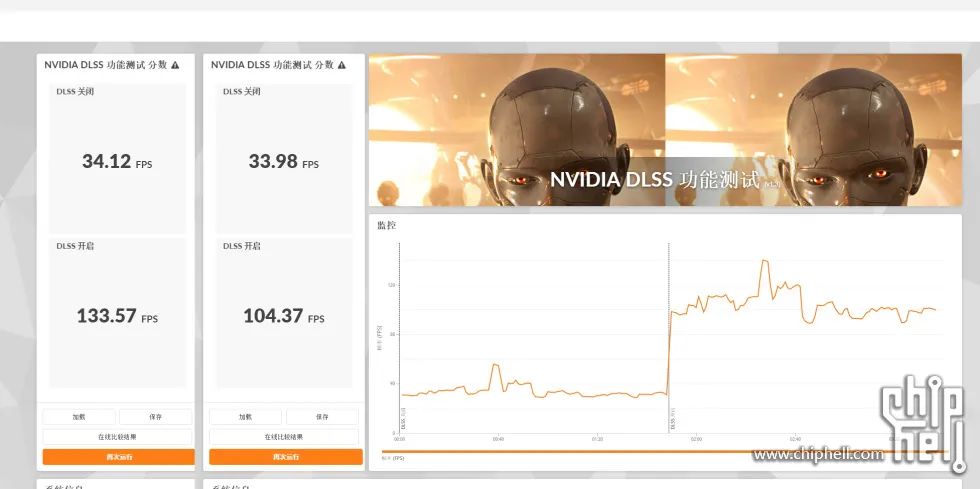Click the highest peak of the orange FPS line
980x489 pixels.
click(x=764, y=261)
